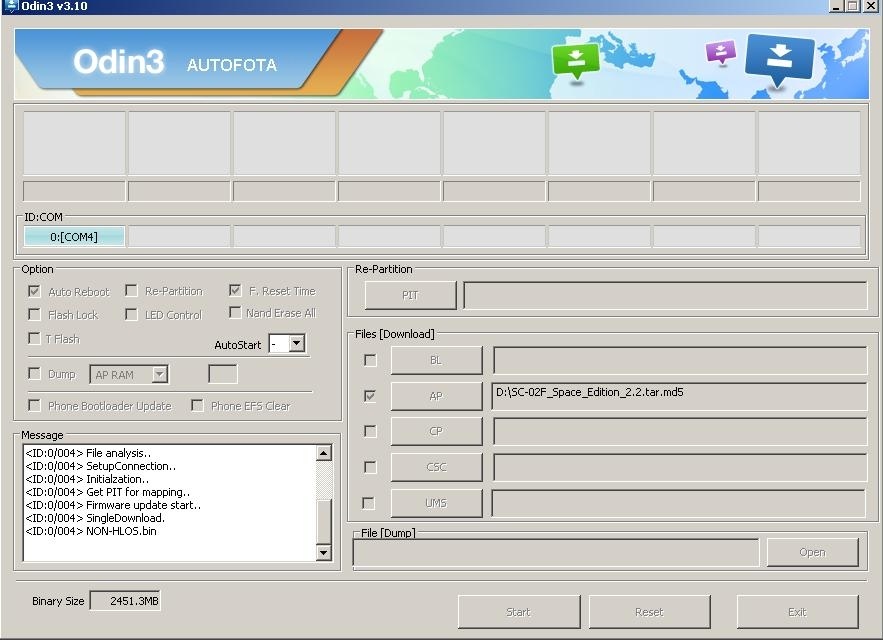Select the 0:[COM4] port box
This screenshot has width=883, height=640.
74,237
